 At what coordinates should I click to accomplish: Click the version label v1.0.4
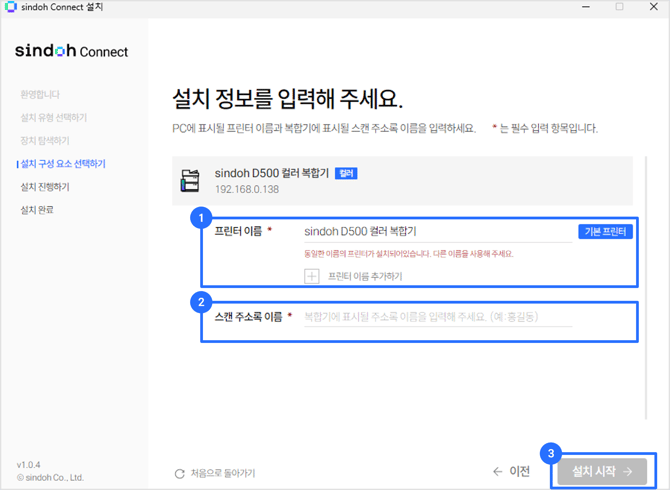[x=29, y=464]
